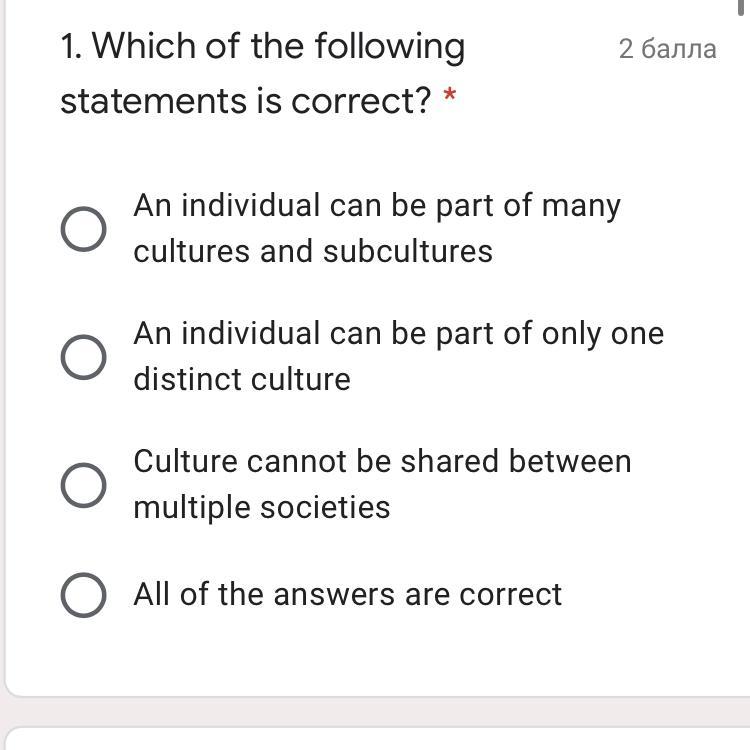Click the red required asterisk
The height and width of the screenshot is (750, 750).
450,93
